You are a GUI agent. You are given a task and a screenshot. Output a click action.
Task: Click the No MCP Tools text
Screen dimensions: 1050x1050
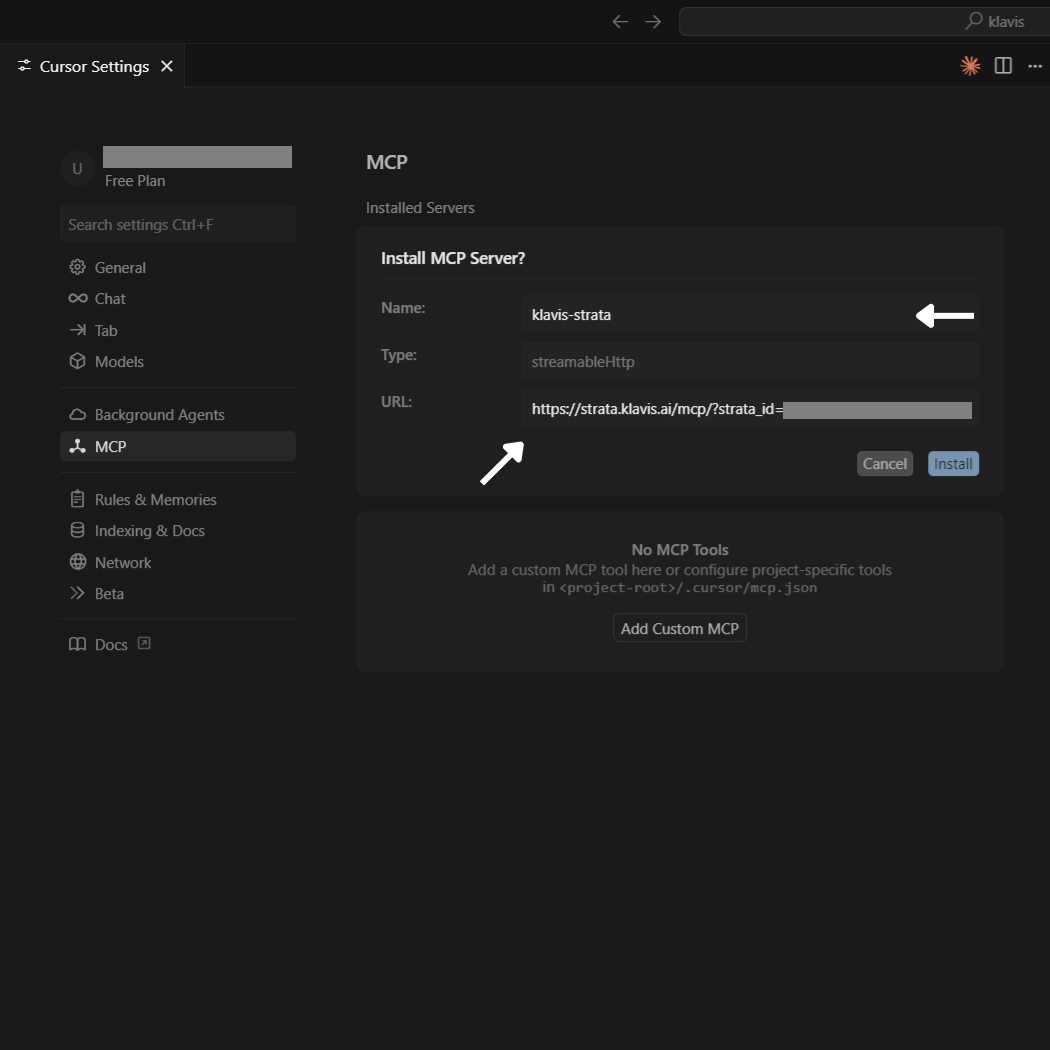click(680, 550)
